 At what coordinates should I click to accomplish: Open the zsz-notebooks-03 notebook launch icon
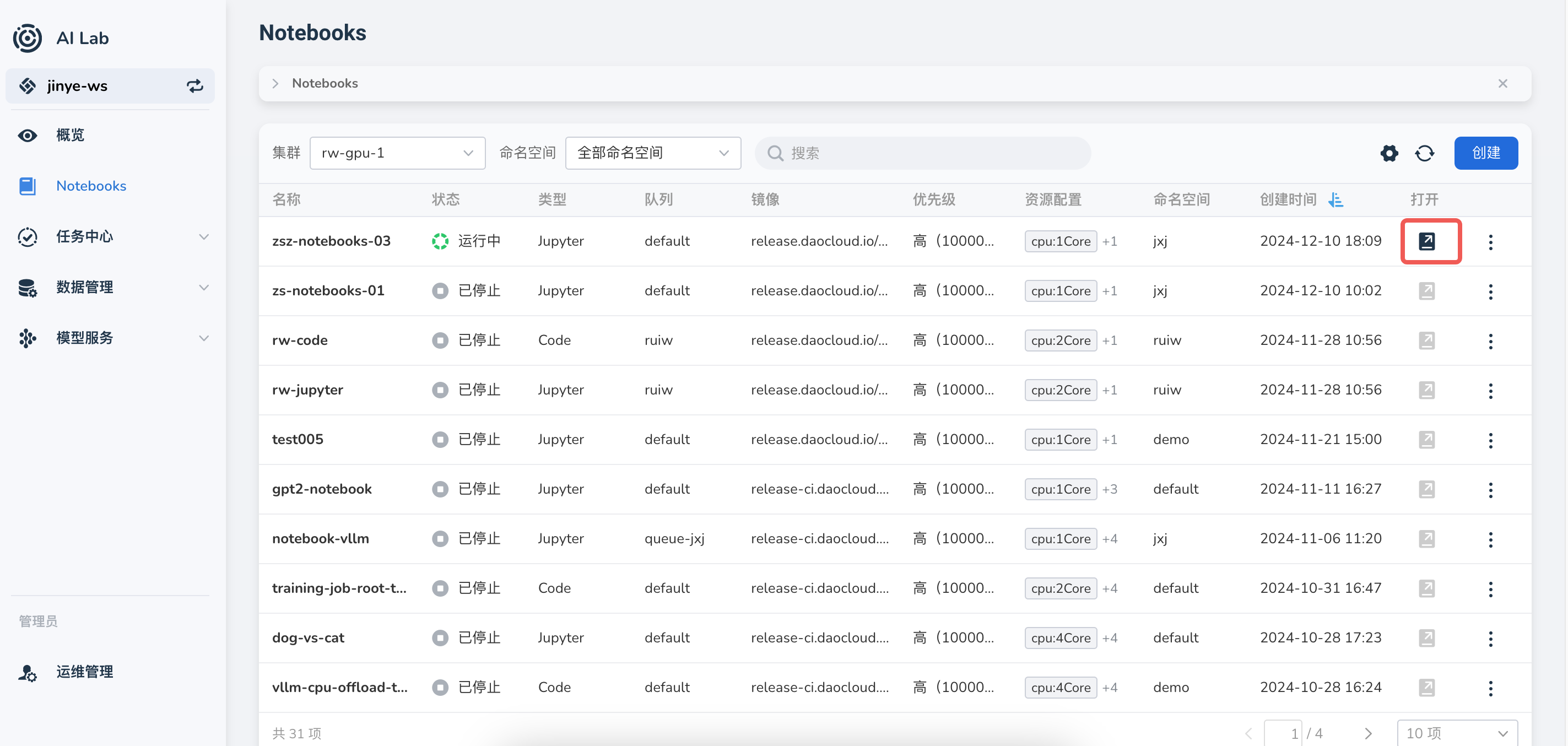coord(1426,241)
